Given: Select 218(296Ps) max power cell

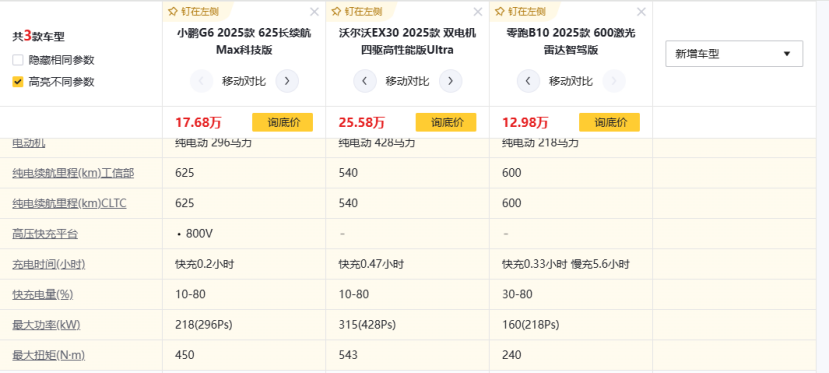Looking at the screenshot, I should [x=204, y=324].
